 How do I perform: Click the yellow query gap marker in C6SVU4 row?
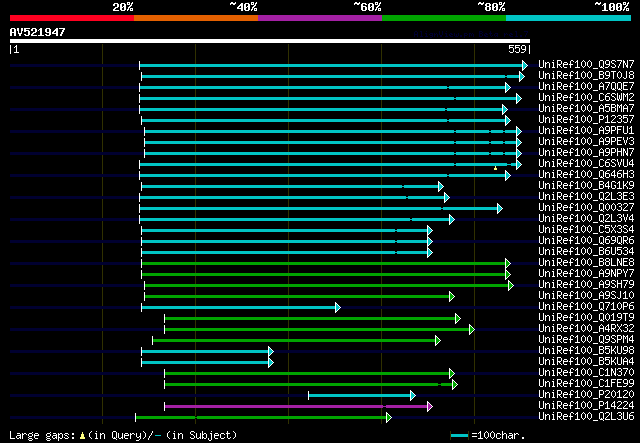coord(496,168)
